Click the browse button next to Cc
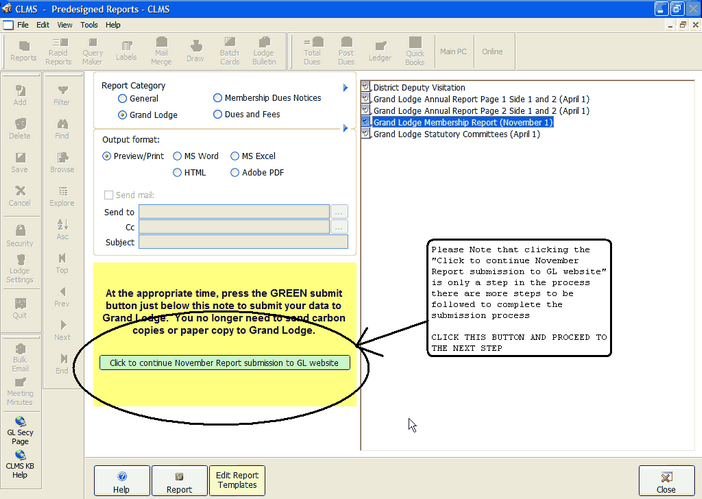The image size is (702, 499). tap(340, 227)
